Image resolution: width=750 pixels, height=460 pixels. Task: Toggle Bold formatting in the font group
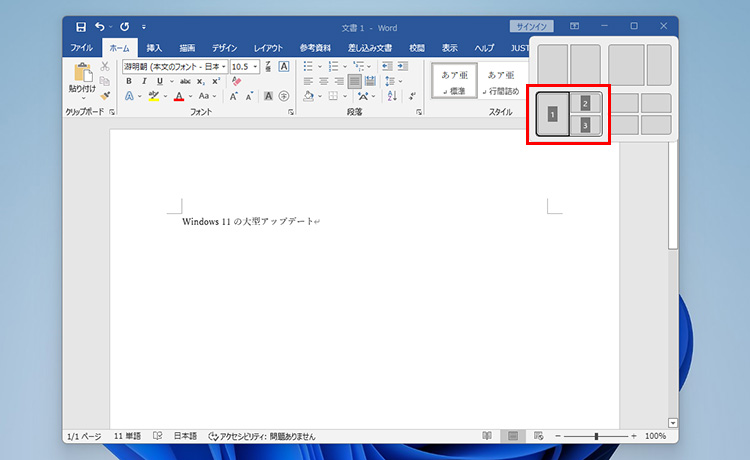129,81
